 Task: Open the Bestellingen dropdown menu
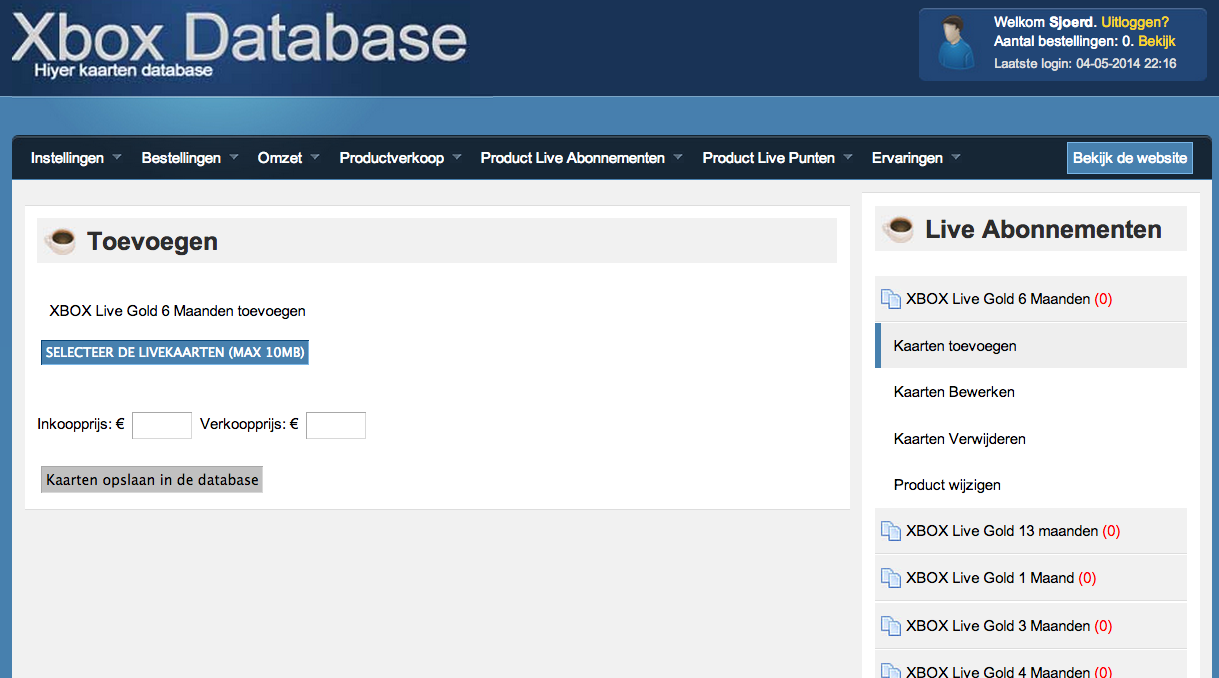coord(190,158)
